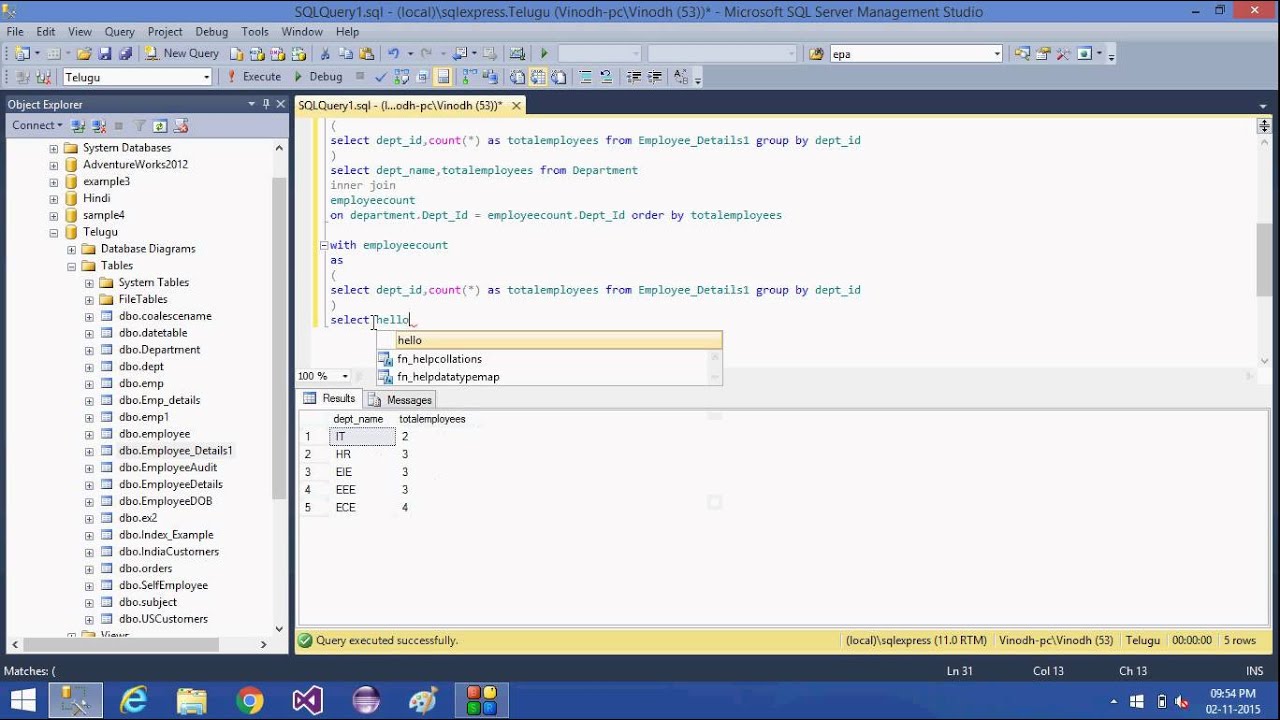1280x720 pixels.
Task: Click Connect Object Explorer icon
Action: pos(80,126)
